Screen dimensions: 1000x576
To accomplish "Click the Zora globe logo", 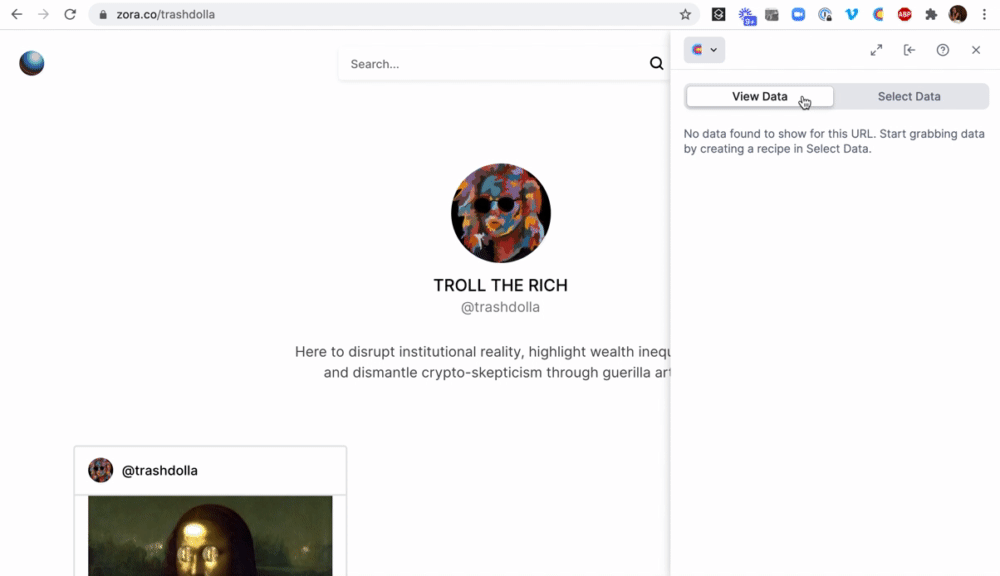I will click(x=32, y=63).
